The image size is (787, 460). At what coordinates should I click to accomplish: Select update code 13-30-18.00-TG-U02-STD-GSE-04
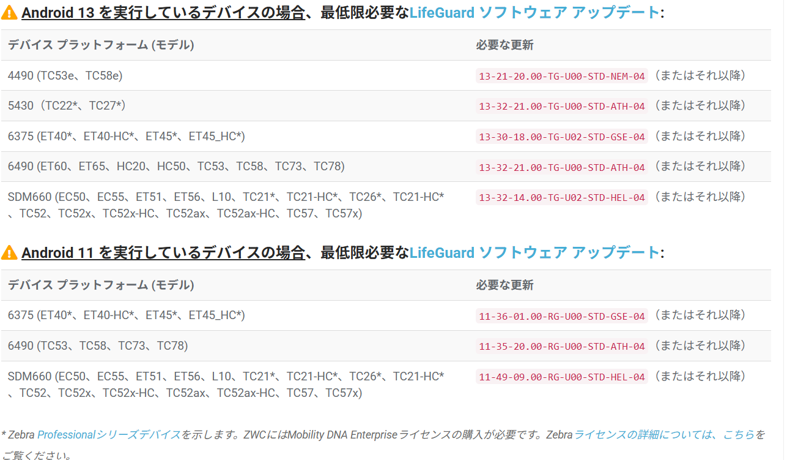click(562, 137)
